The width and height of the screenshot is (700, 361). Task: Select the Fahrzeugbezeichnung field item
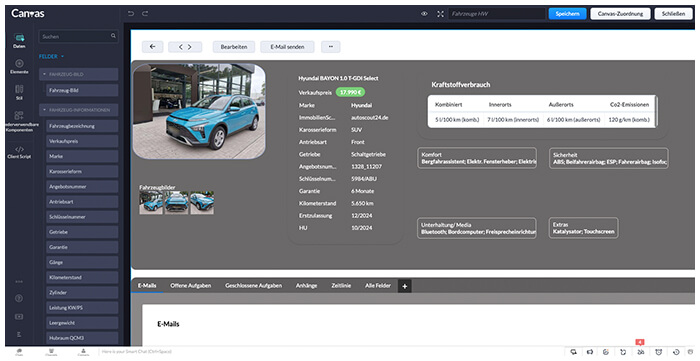(82, 126)
